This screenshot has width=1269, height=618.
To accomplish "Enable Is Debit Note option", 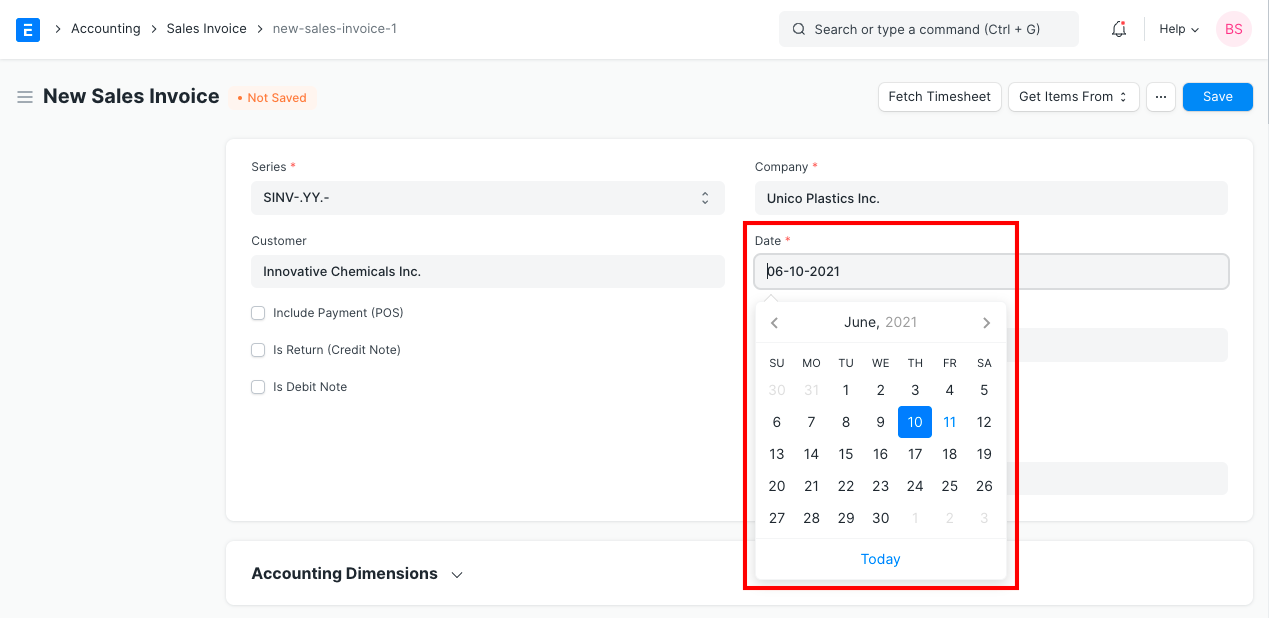I will [x=257, y=387].
